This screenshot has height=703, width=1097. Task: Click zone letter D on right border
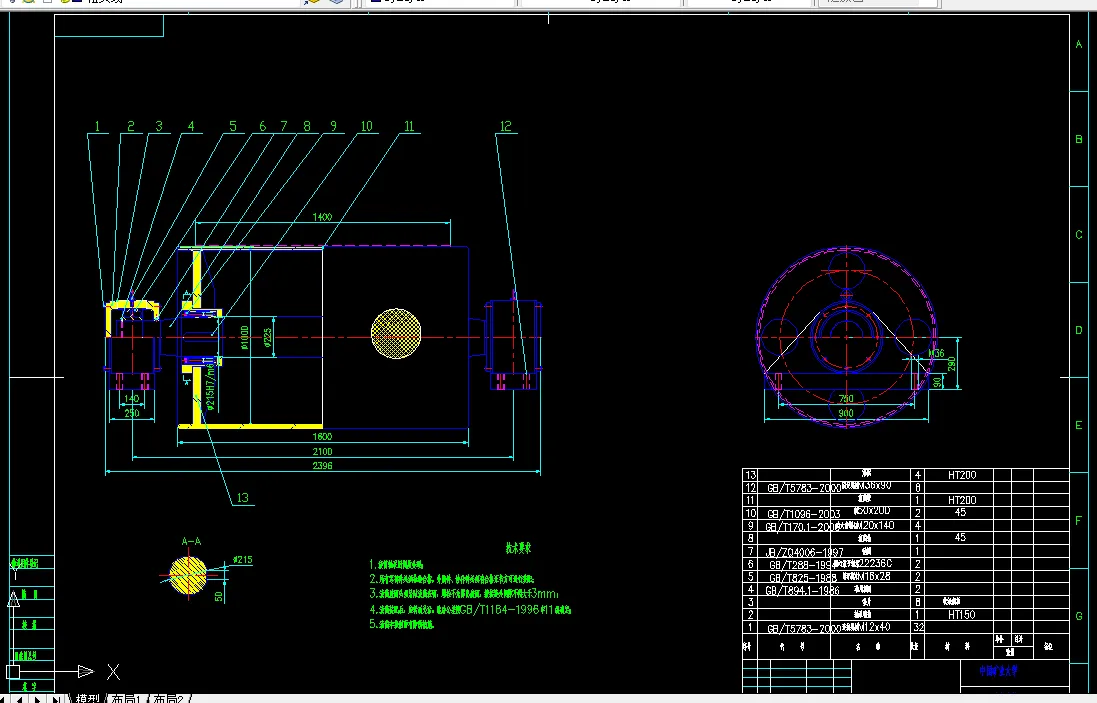pos(1079,330)
